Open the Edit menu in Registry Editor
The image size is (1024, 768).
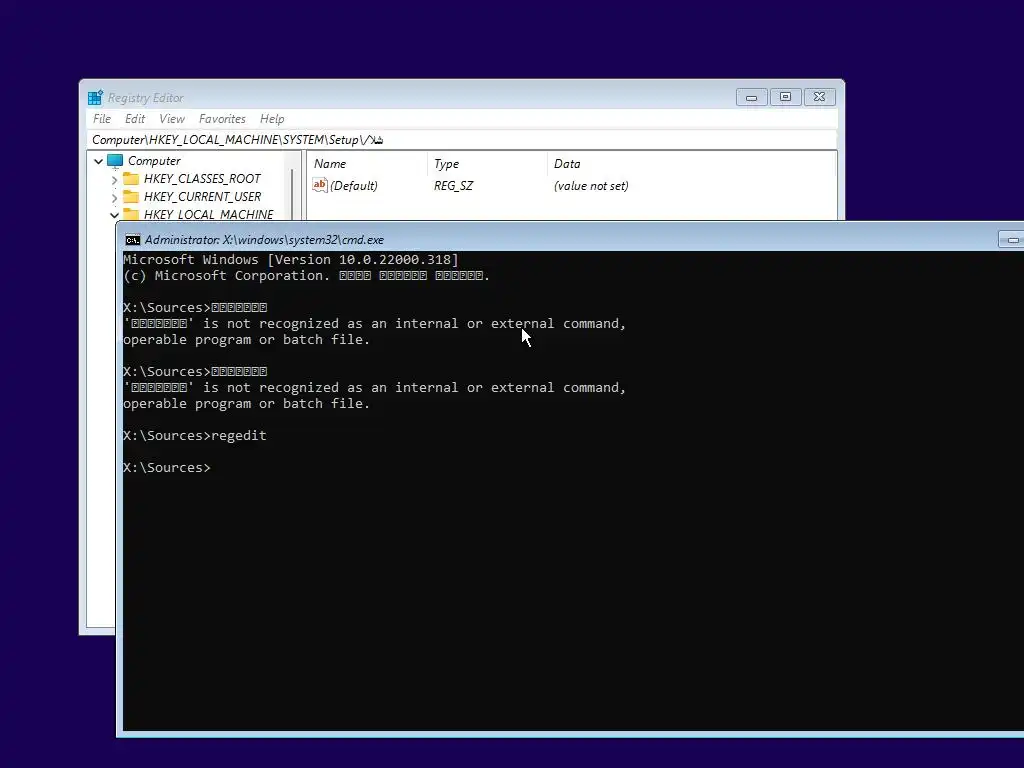pos(135,119)
